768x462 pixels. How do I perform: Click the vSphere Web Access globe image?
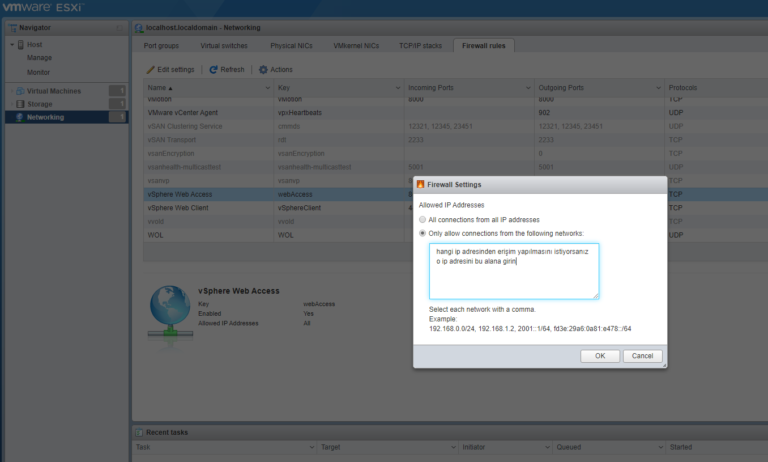[x=170, y=313]
